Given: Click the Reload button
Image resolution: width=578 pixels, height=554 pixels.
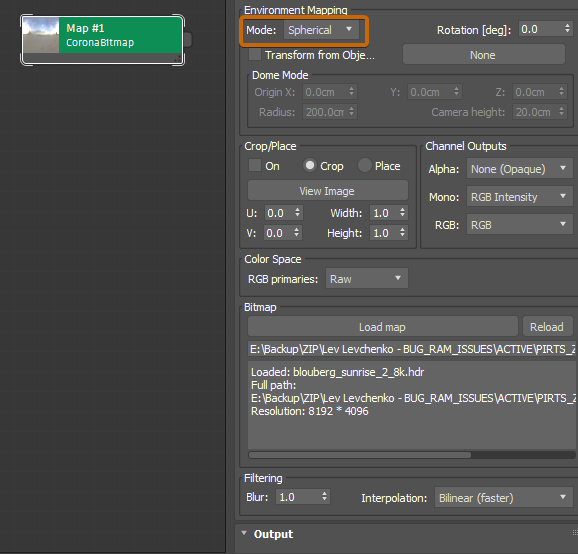Looking at the screenshot, I should 547,327.
